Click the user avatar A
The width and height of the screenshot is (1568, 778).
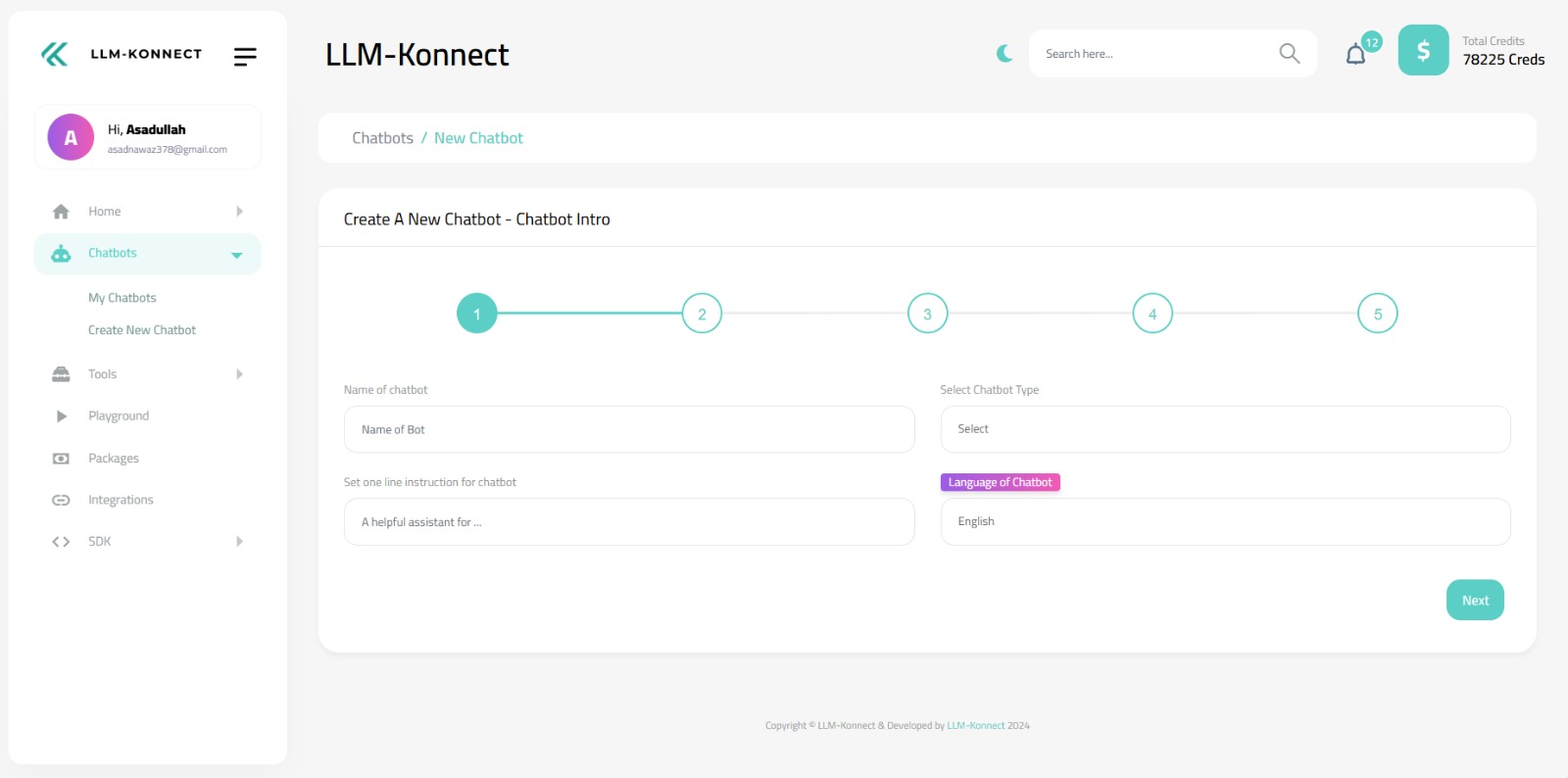pos(71,137)
